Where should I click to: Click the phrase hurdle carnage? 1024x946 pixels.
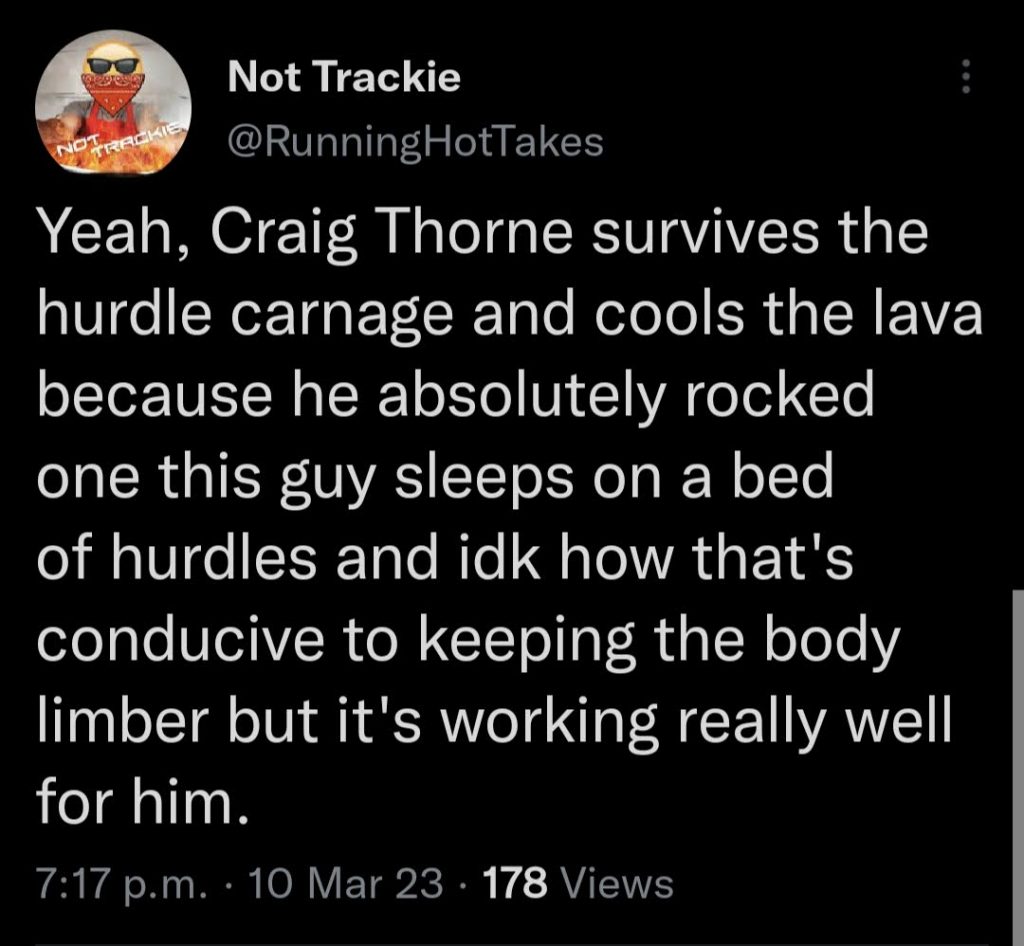(x=245, y=316)
